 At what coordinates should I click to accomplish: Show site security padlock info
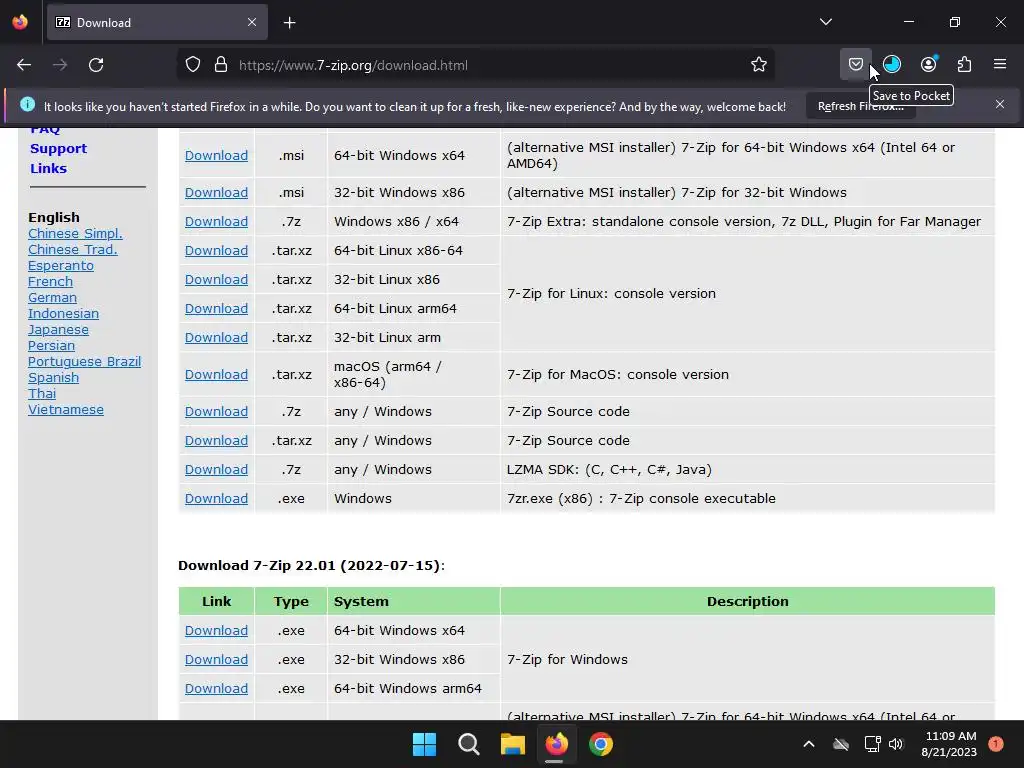coord(221,65)
